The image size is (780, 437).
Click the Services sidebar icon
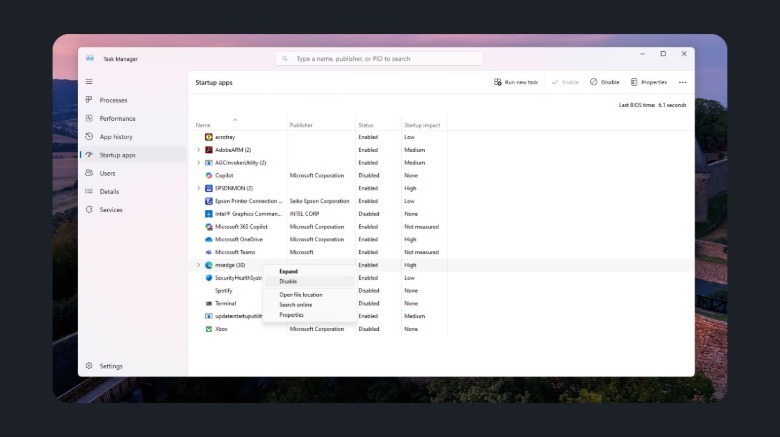click(x=89, y=210)
